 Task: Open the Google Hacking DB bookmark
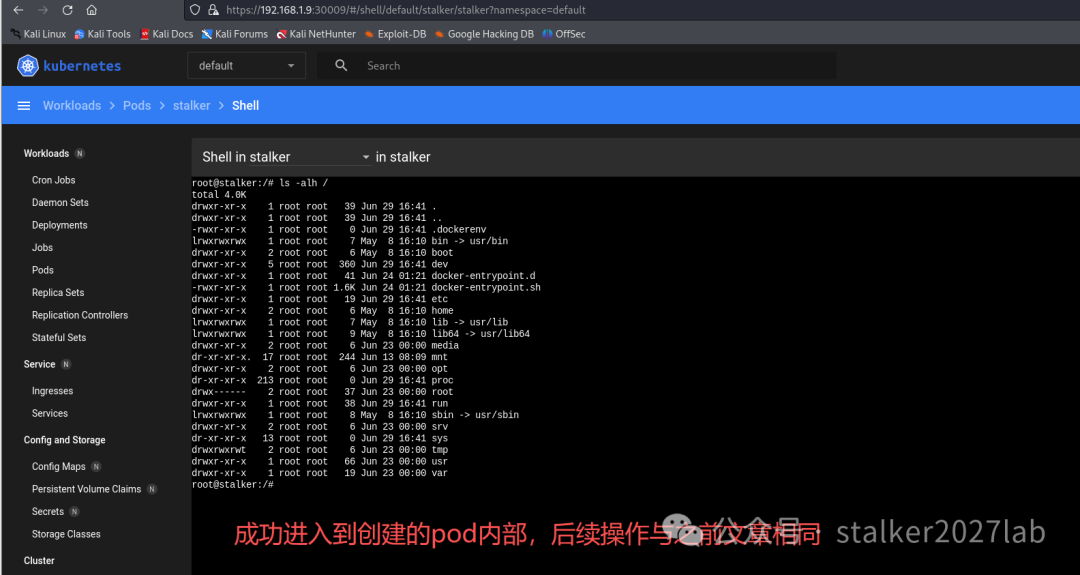484,34
